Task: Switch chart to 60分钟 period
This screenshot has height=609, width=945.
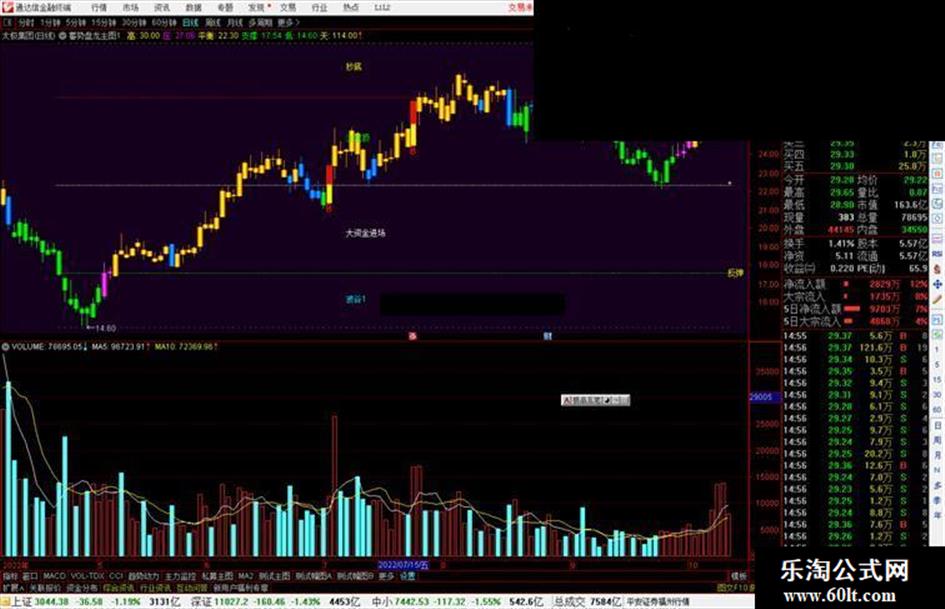Action: [x=163, y=22]
